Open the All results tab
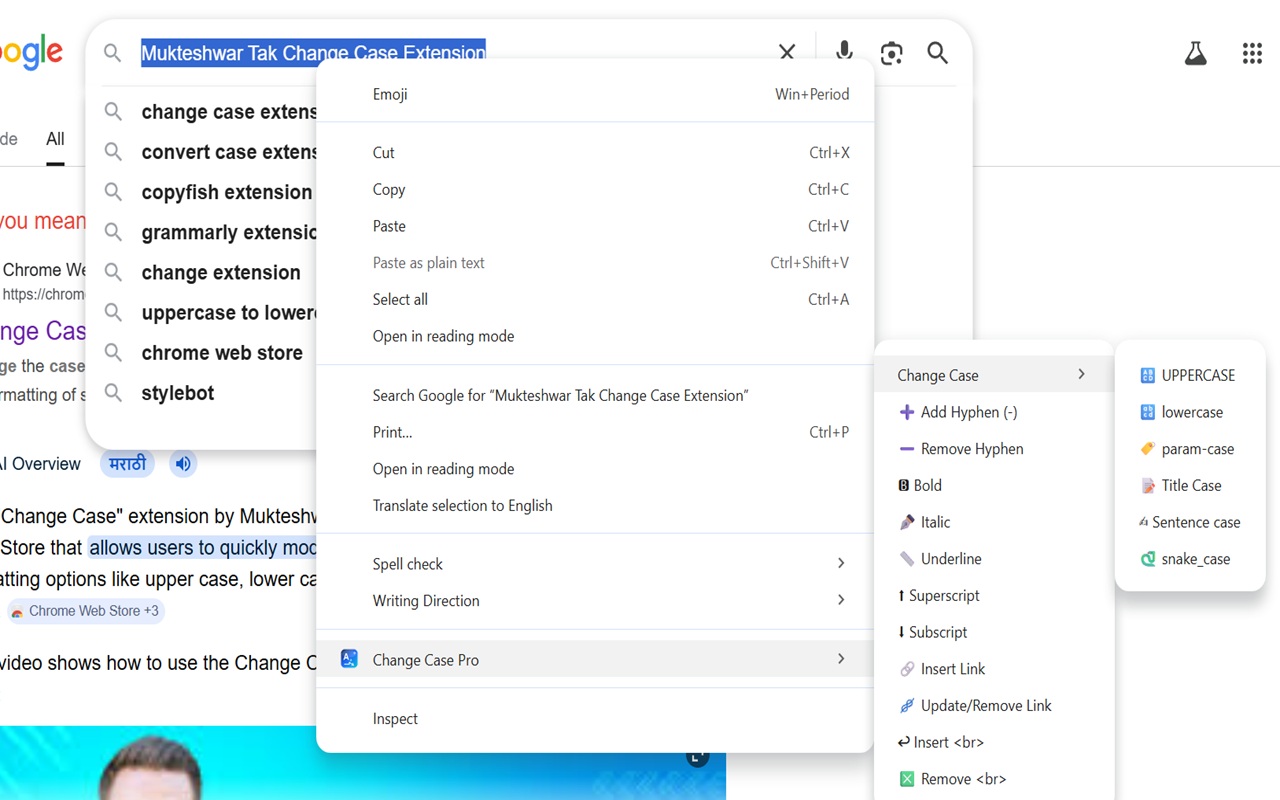This screenshot has width=1280, height=800. pyautogui.click(x=55, y=139)
